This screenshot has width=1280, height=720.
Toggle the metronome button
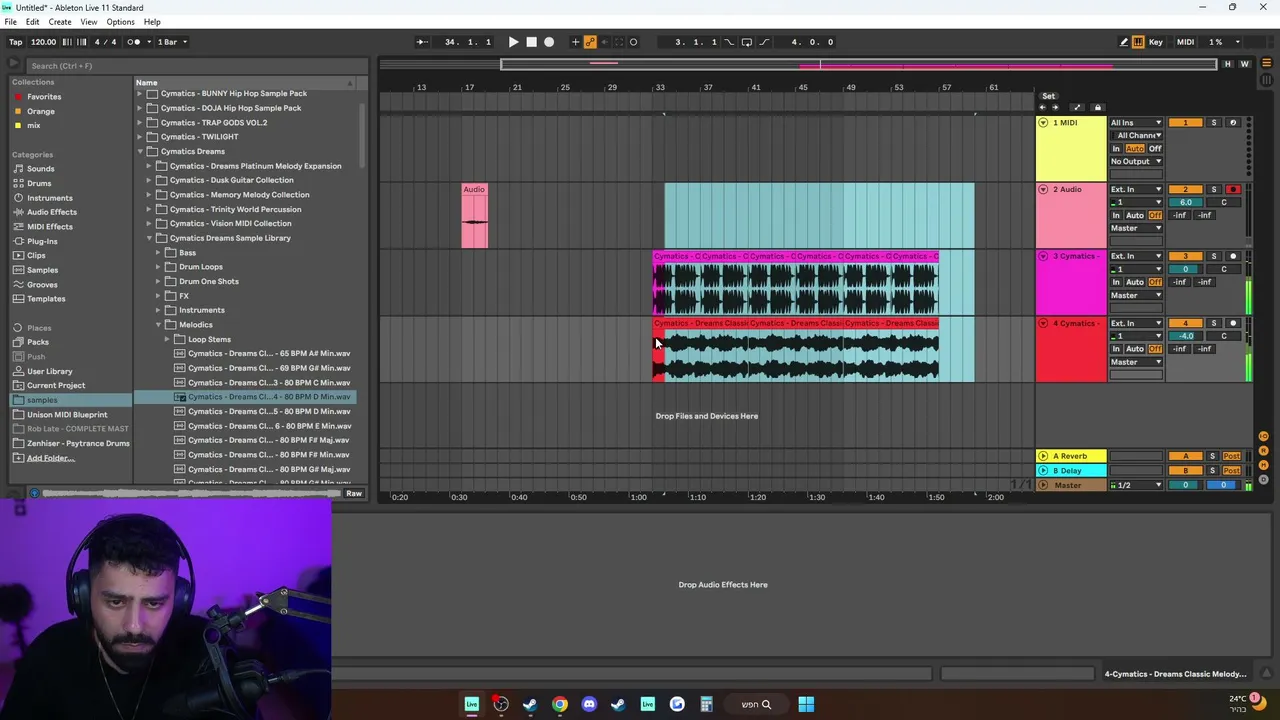[x=137, y=42]
